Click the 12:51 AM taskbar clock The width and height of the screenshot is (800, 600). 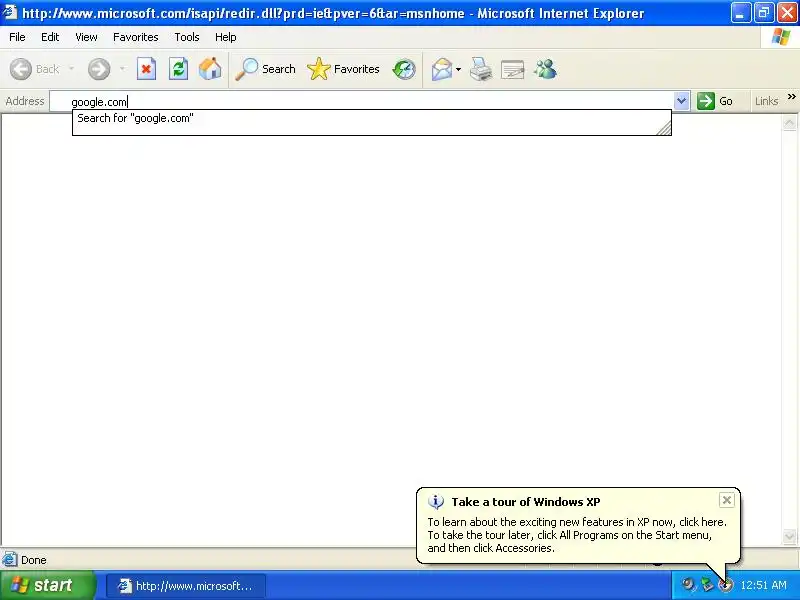pyautogui.click(x=763, y=585)
